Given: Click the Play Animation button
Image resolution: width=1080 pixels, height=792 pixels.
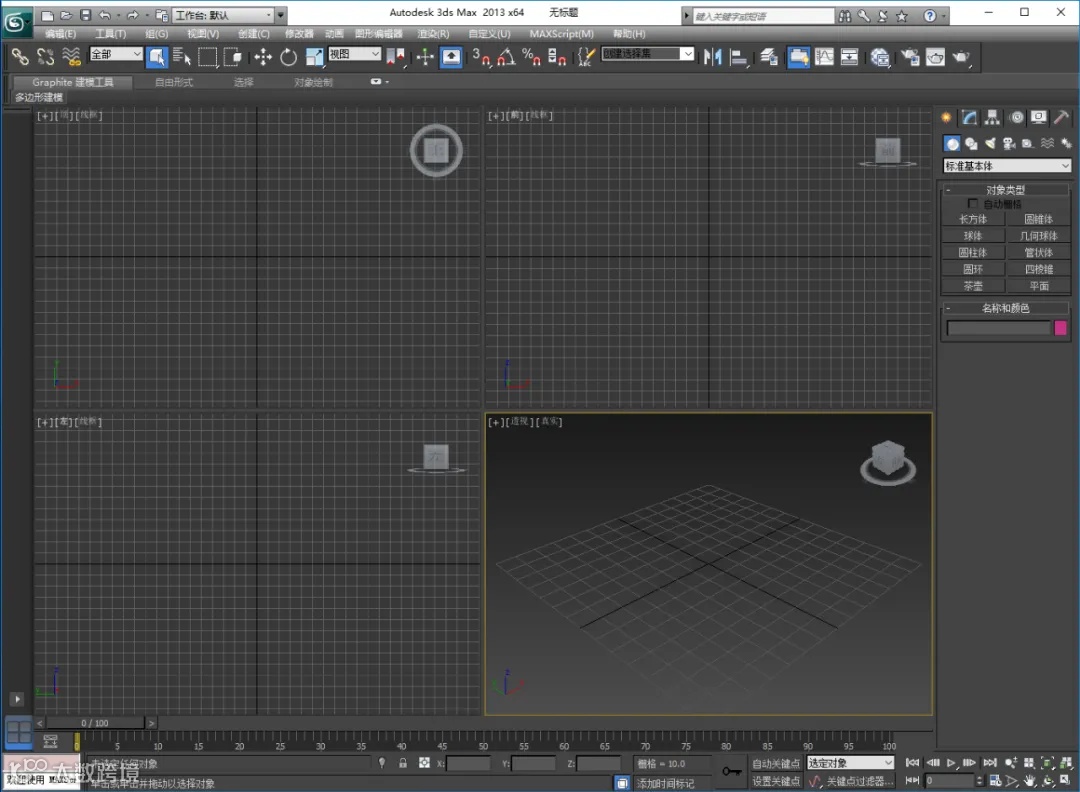Looking at the screenshot, I should tap(952, 763).
